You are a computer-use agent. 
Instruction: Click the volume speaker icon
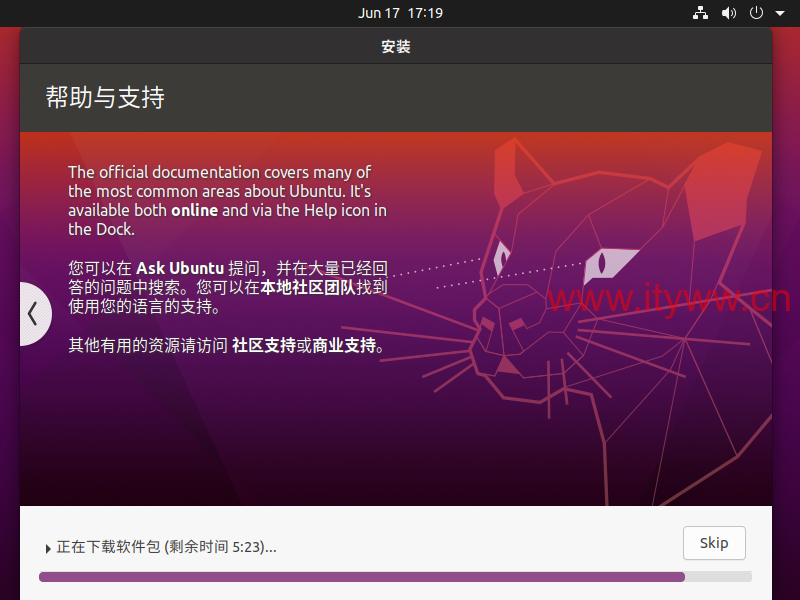point(729,13)
